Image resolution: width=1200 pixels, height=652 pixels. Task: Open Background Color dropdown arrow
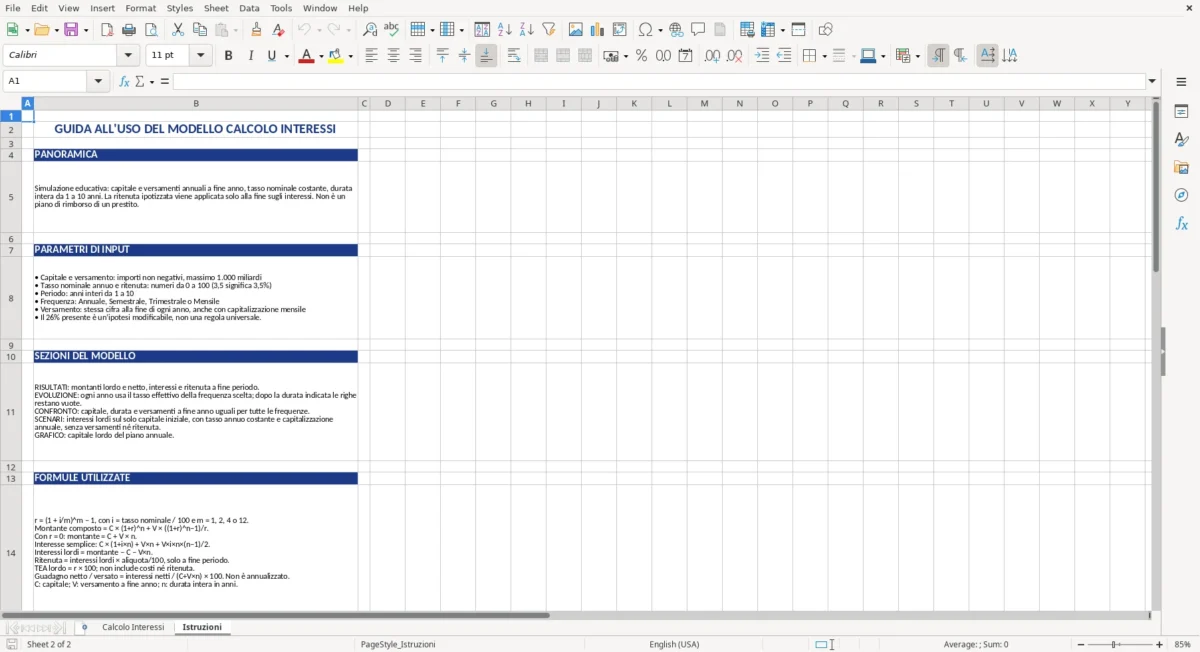(351, 57)
